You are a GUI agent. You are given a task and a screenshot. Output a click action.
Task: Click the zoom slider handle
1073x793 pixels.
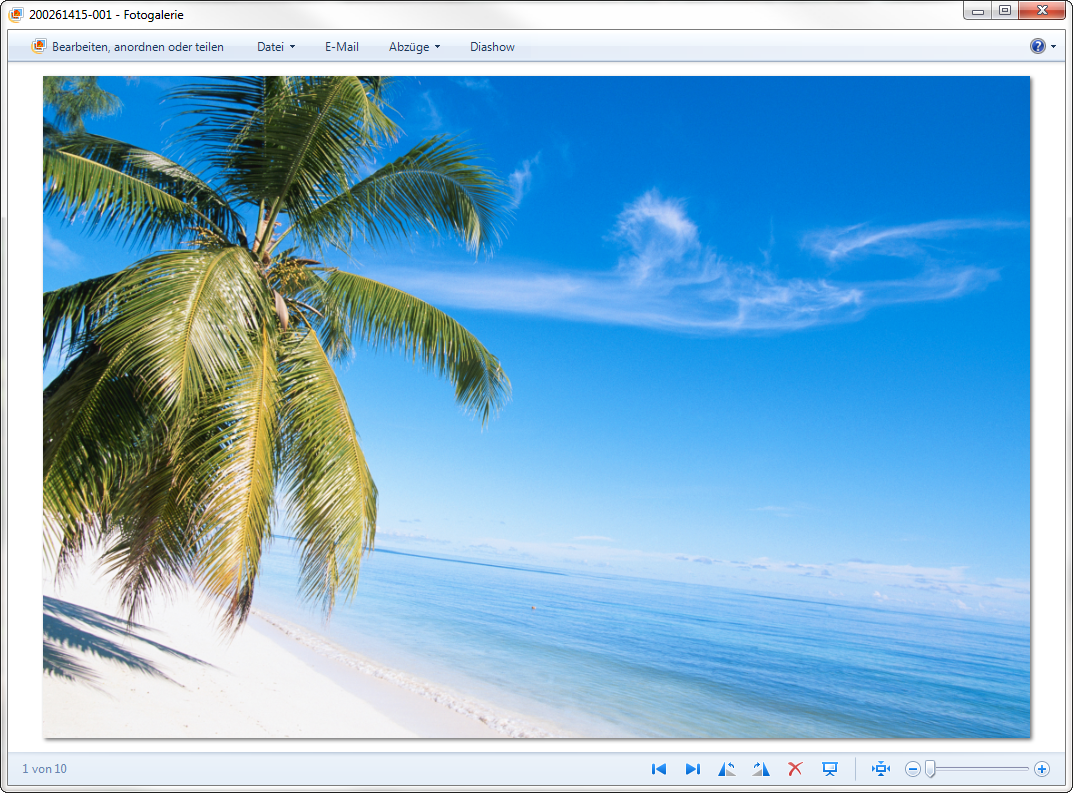tap(930, 769)
